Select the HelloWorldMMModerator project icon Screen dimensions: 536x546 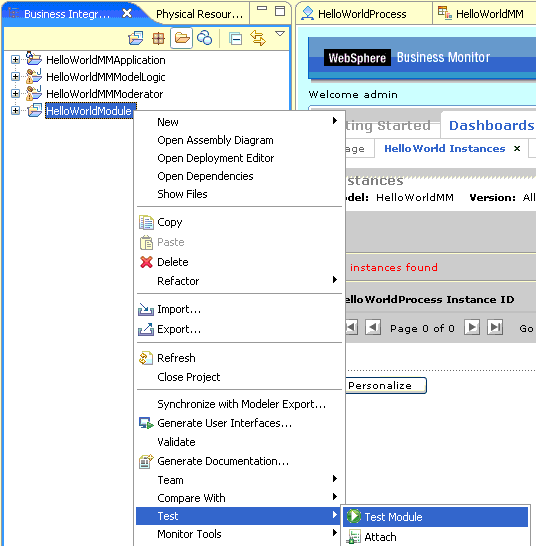pyautogui.click(x=34, y=93)
